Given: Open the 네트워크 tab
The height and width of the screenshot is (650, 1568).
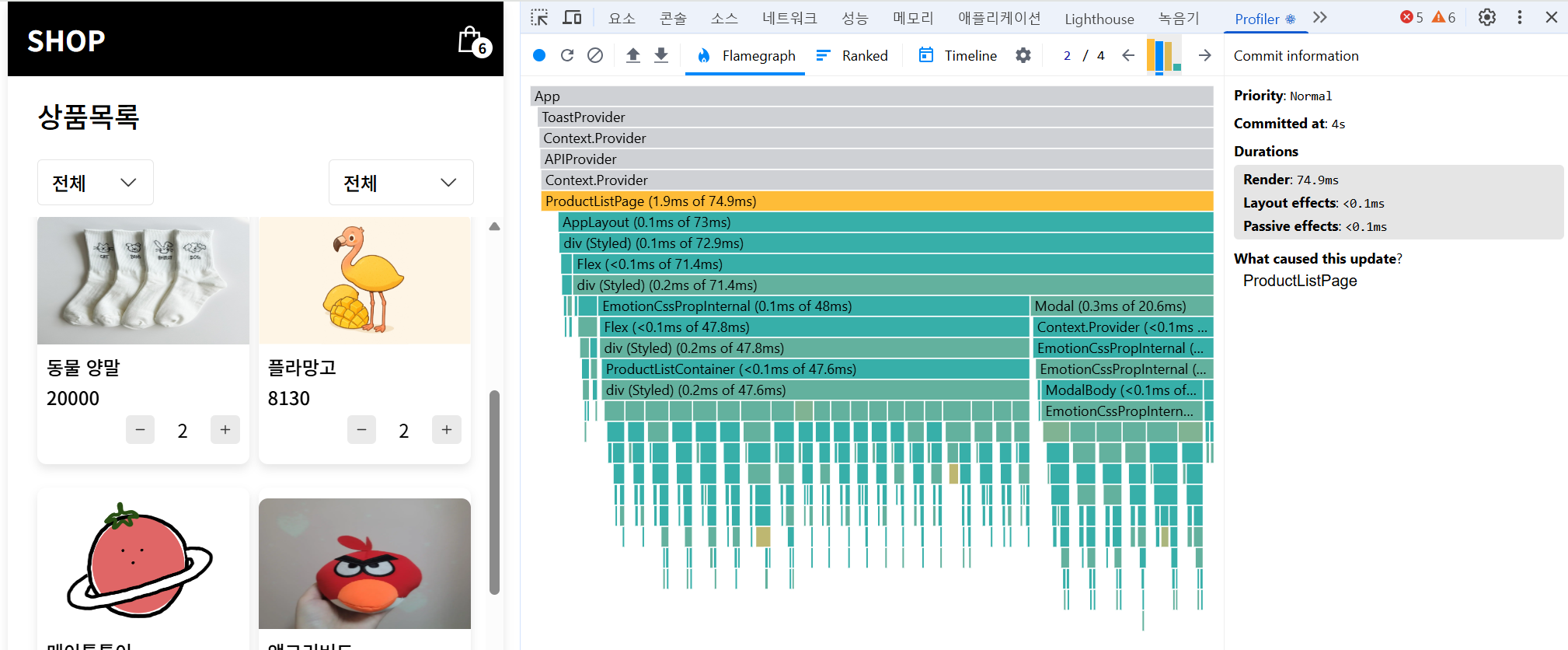Looking at the screenshot, I should [x=789, y=18].
